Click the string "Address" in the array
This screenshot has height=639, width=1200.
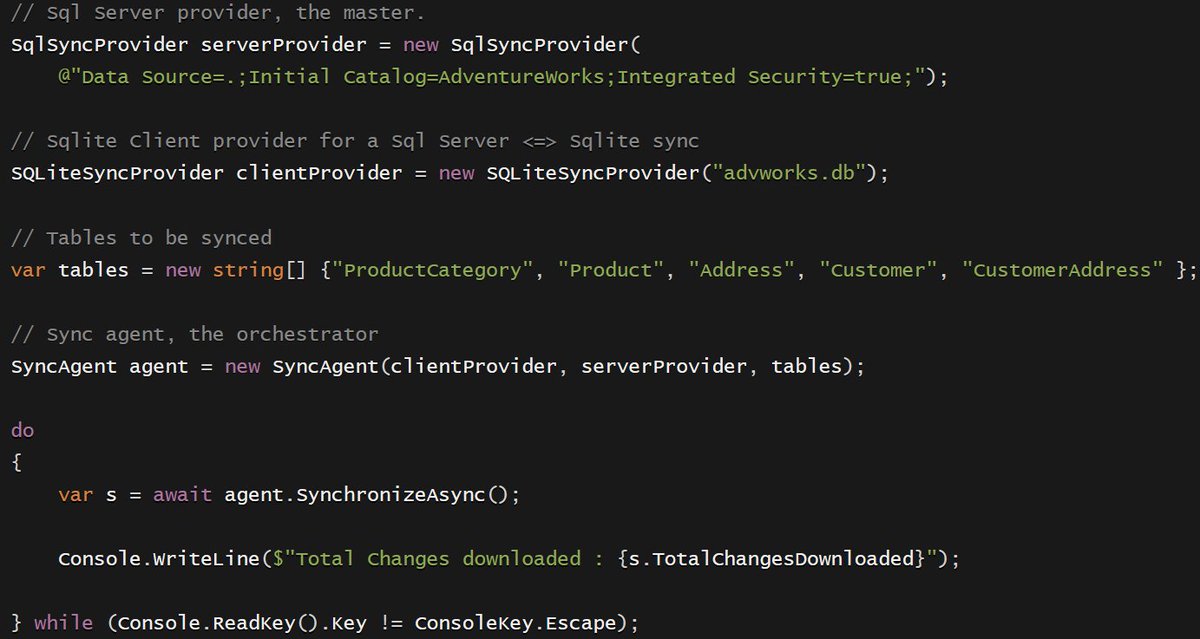pyautogui.click(x=742, y=270)
